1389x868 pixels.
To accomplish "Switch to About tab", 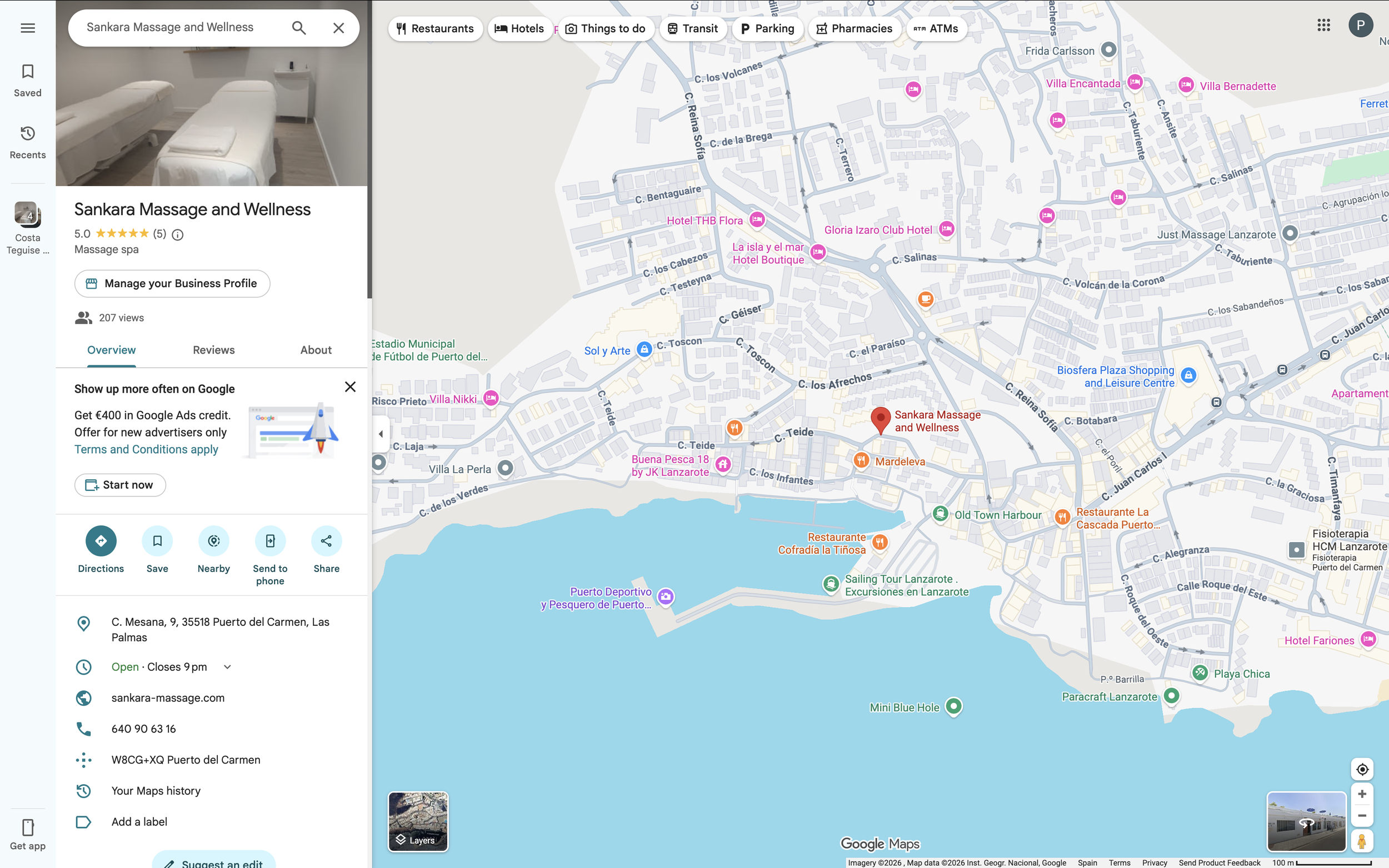I will click(x=316, y=350).
